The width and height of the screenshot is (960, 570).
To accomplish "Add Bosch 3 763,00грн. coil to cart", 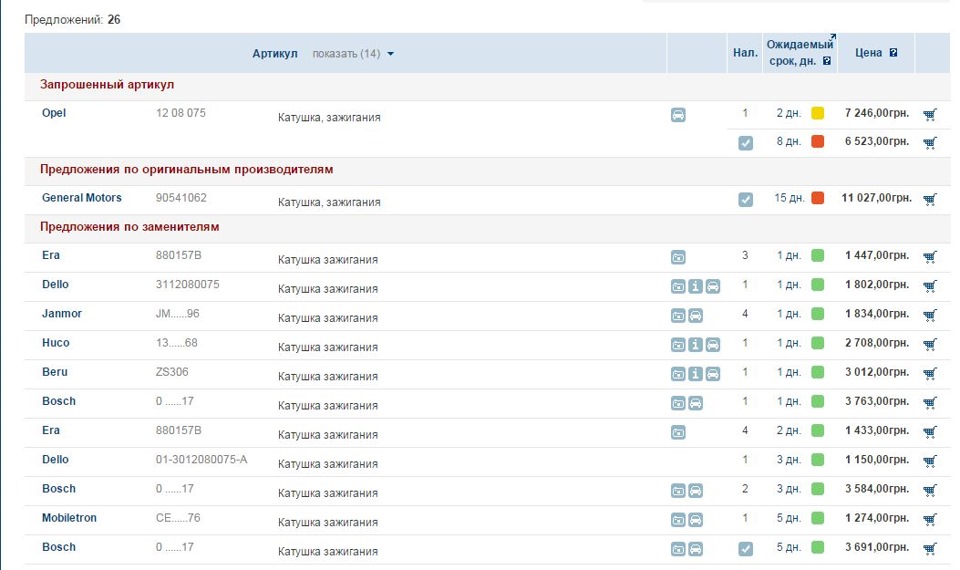I will click(930, 403).
